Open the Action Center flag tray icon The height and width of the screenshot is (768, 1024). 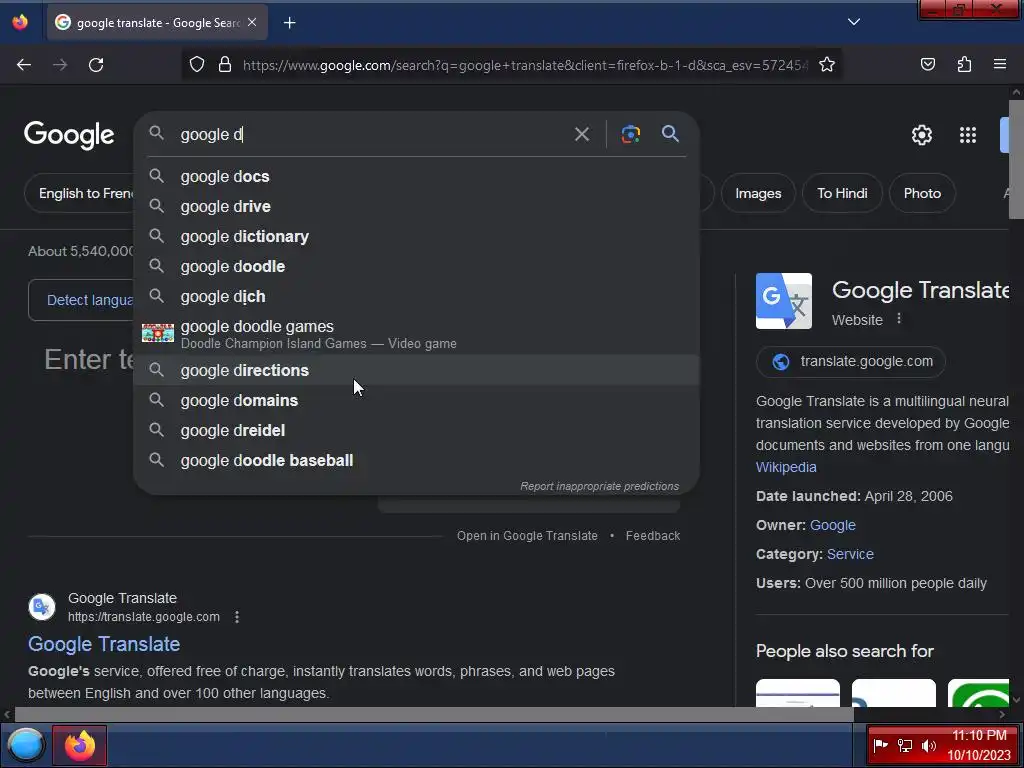(x=880, y=745)
